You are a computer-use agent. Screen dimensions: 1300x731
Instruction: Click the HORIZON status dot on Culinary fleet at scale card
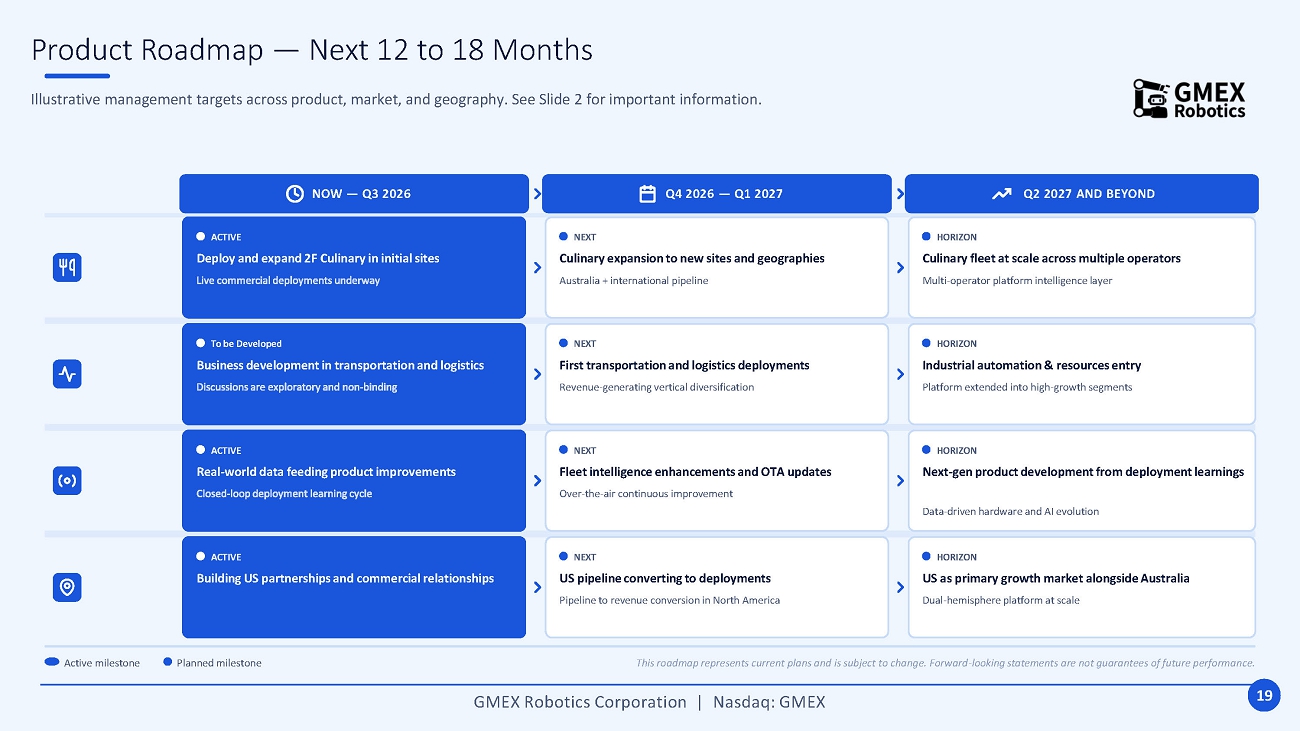[x=927, y=237]
